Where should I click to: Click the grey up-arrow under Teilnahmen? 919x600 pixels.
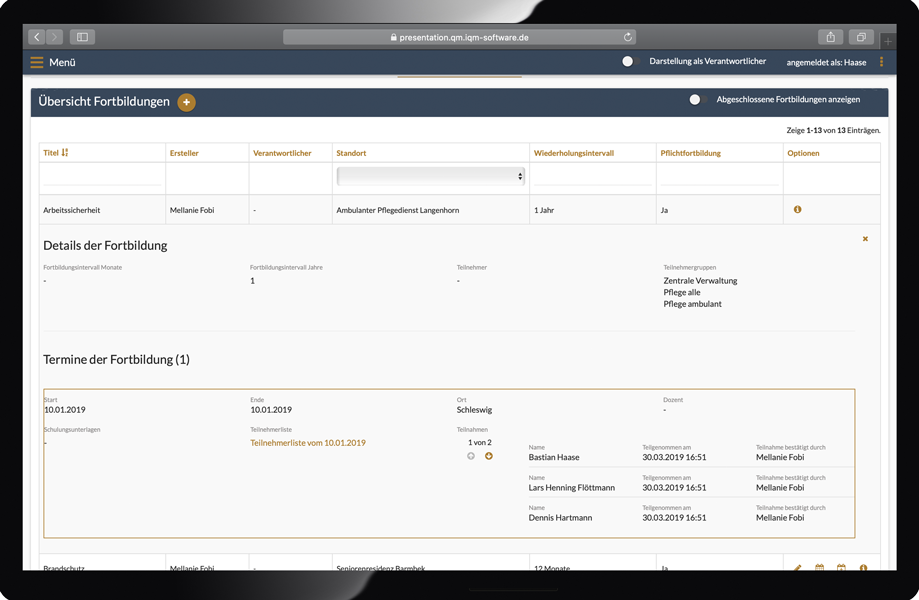pos(471,456)
